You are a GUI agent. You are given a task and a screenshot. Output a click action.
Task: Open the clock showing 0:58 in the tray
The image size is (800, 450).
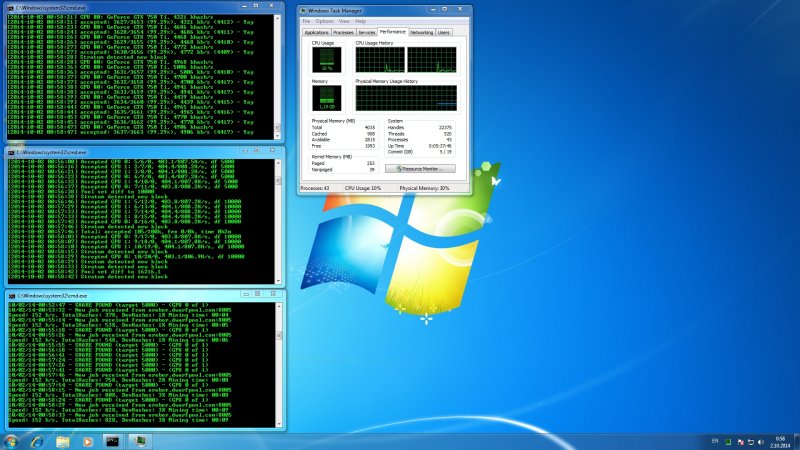coord(780,442)
